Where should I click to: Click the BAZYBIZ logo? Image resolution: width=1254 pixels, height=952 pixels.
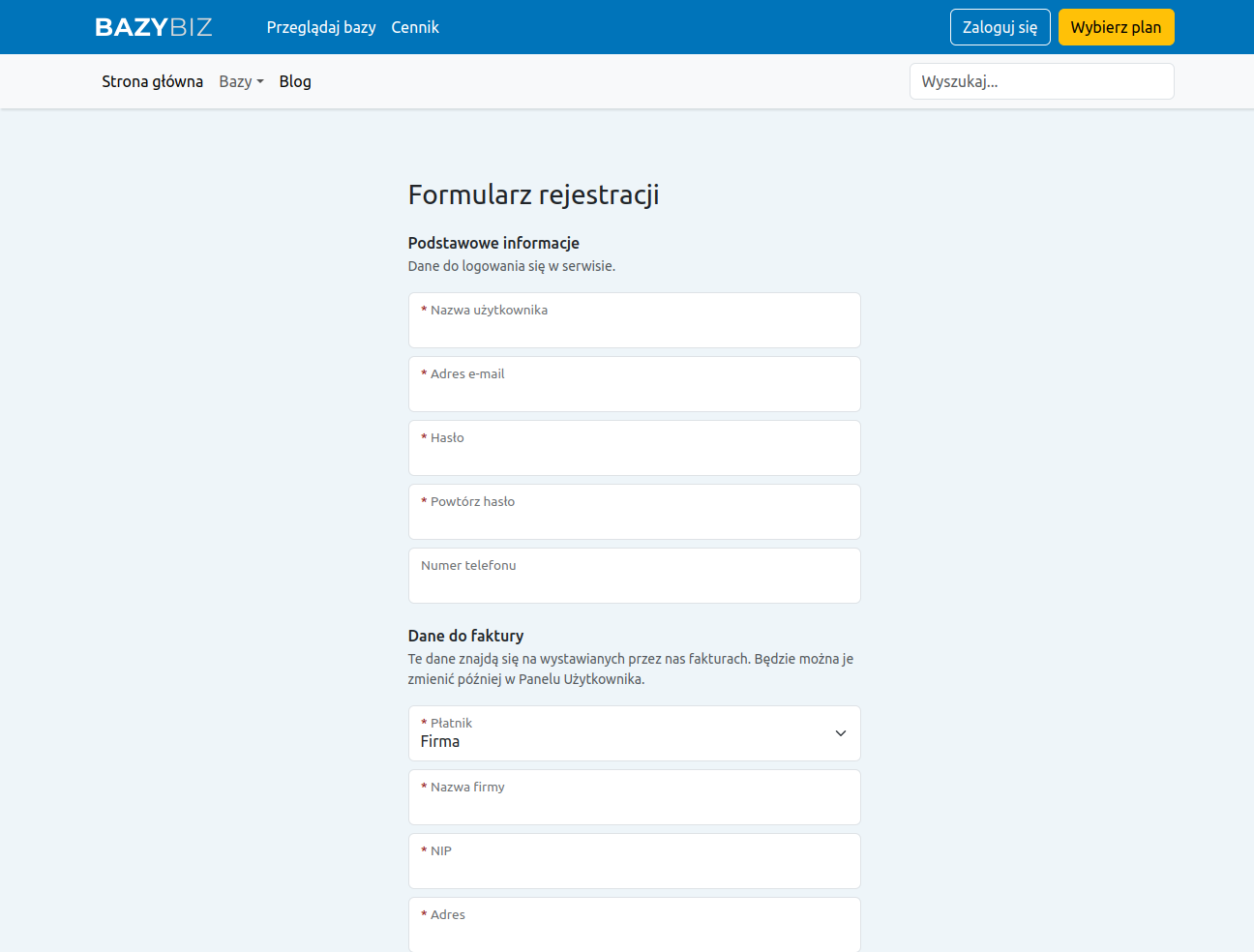click(154, 27)
